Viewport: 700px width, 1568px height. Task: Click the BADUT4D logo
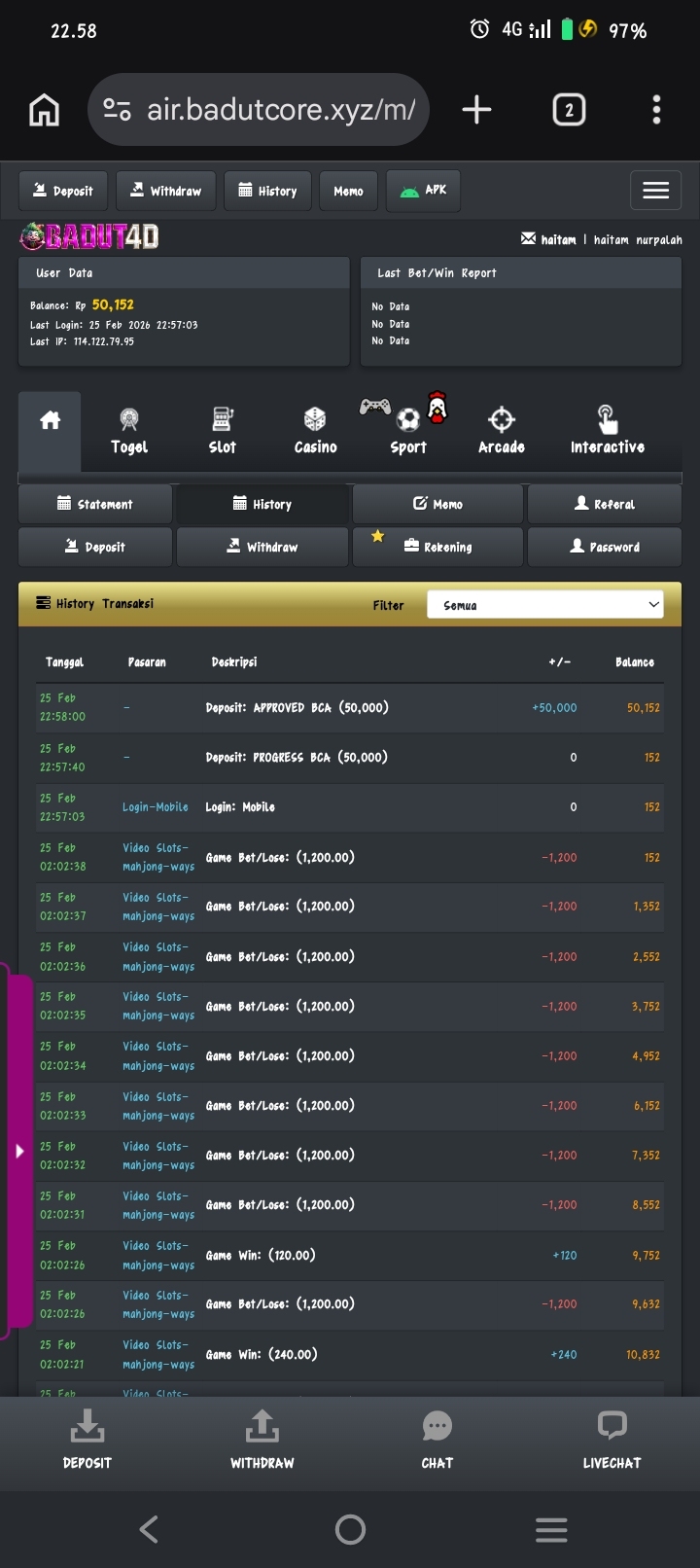(89, 236)
